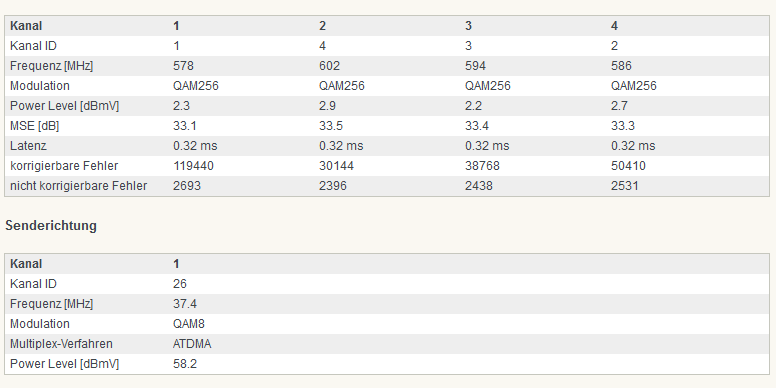
Task: Click MSE value 33.5
Action: tap(331, 126)
